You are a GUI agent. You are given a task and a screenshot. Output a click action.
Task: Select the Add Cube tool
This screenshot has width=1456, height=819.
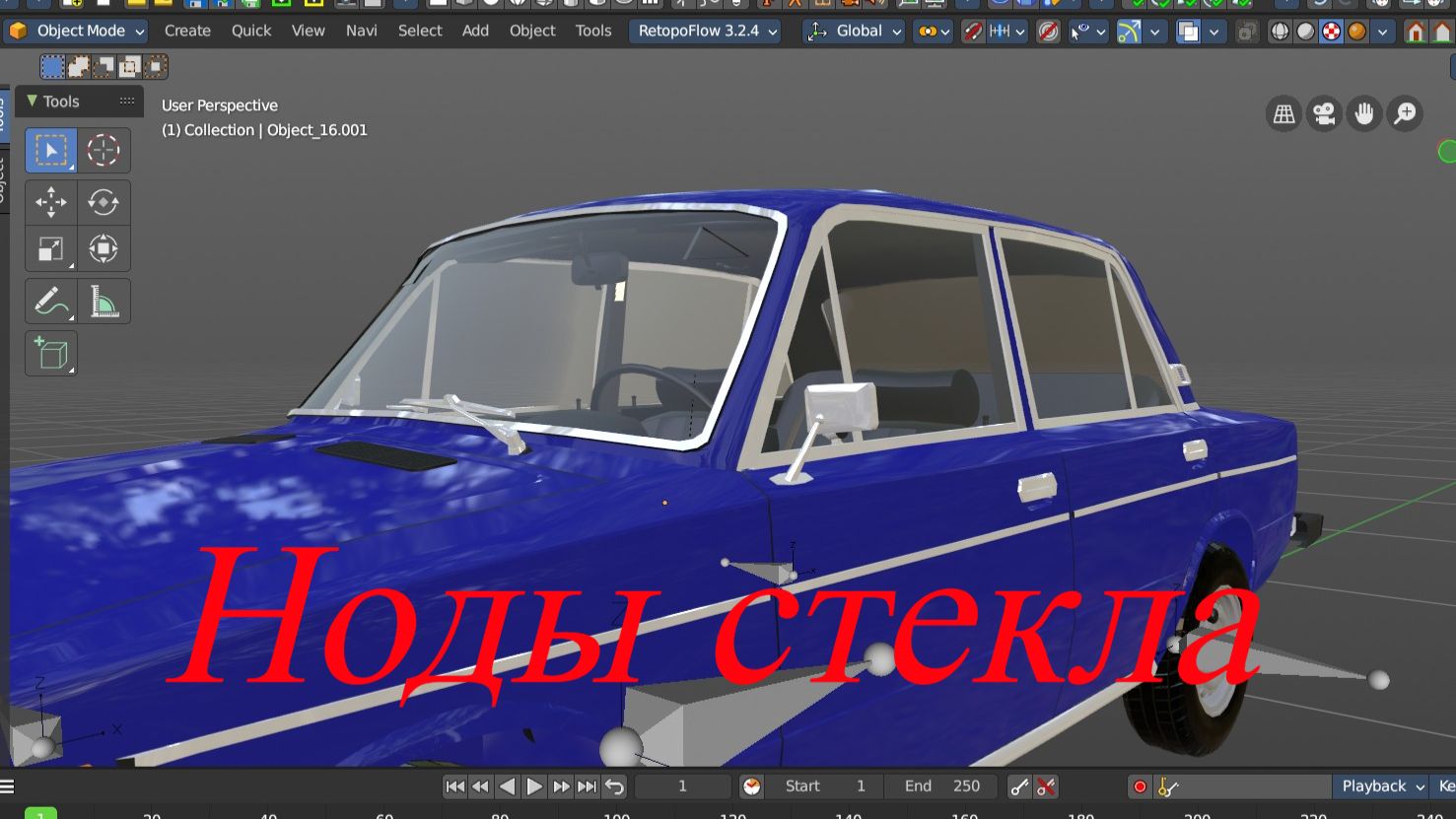50,353
